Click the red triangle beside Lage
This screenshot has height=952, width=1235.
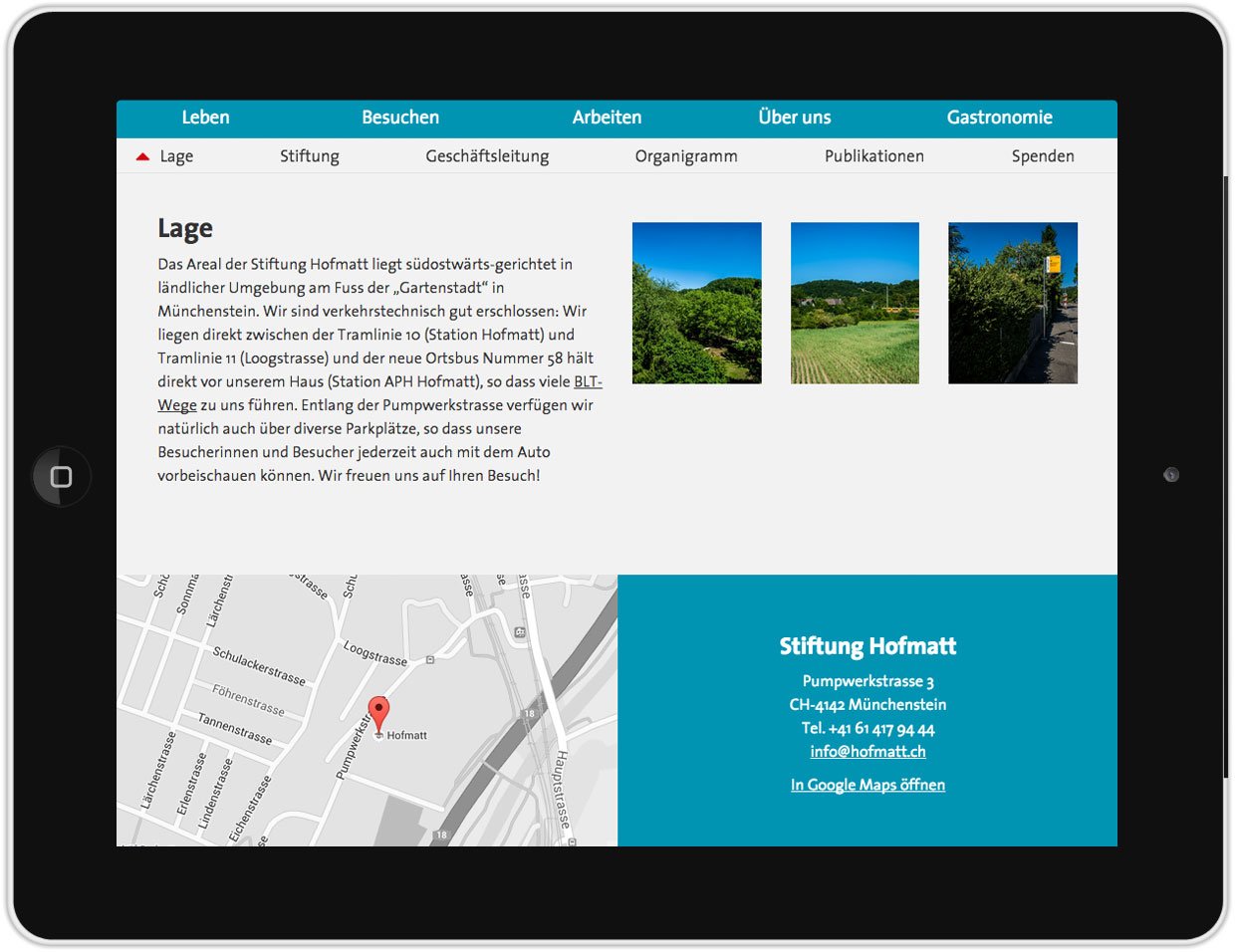click(142, 156)
